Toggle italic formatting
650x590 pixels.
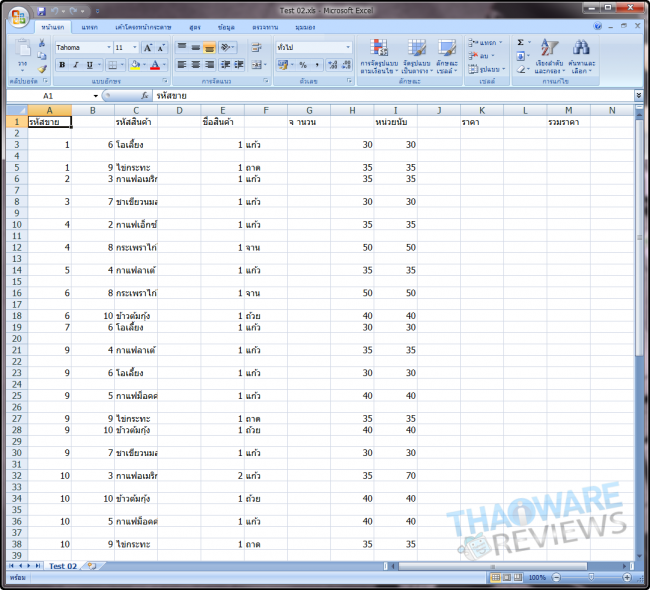(76, 65)
